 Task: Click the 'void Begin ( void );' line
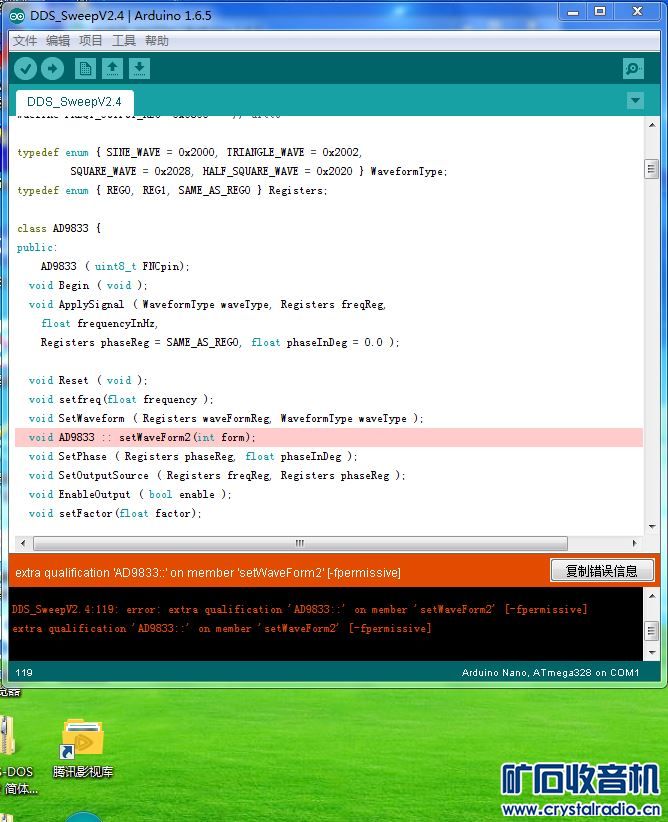click(x=88, y=285)
